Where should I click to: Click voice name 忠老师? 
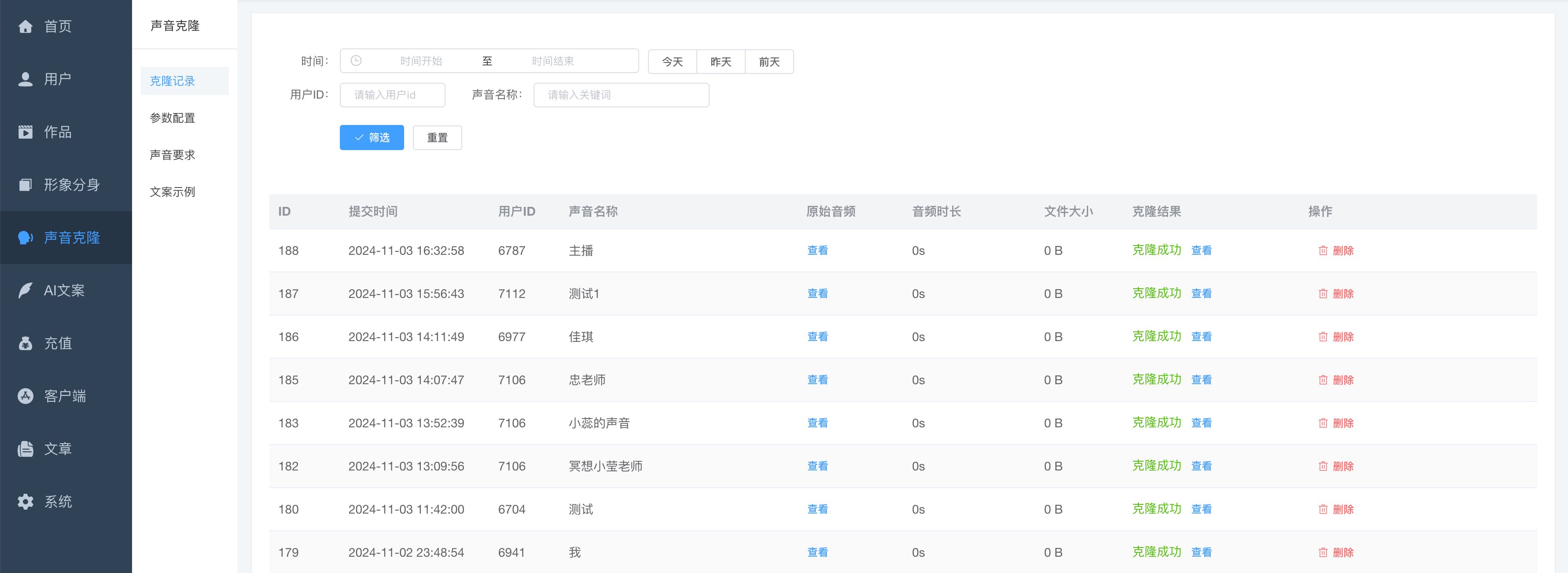587,380
